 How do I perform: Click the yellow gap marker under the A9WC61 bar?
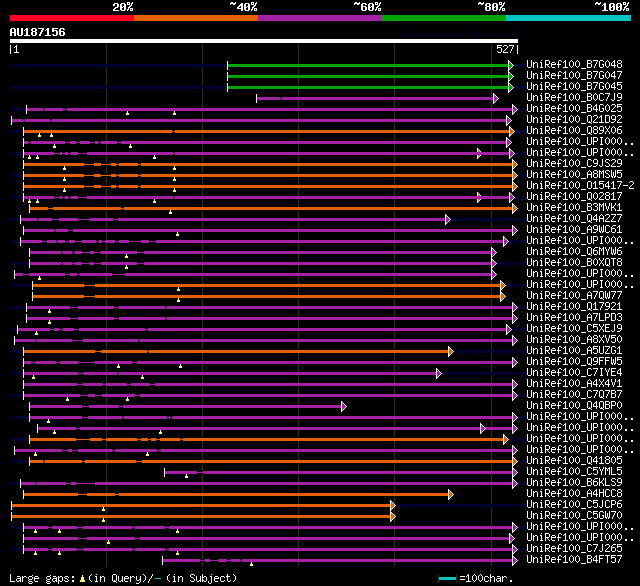(177, 234)
